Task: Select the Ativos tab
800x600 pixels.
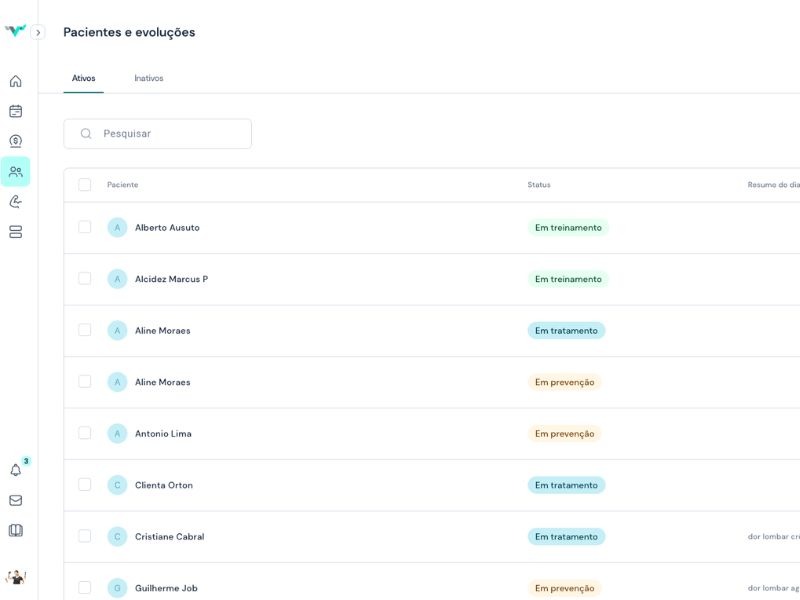Action: pyautogui.click(x=83, y=78)
